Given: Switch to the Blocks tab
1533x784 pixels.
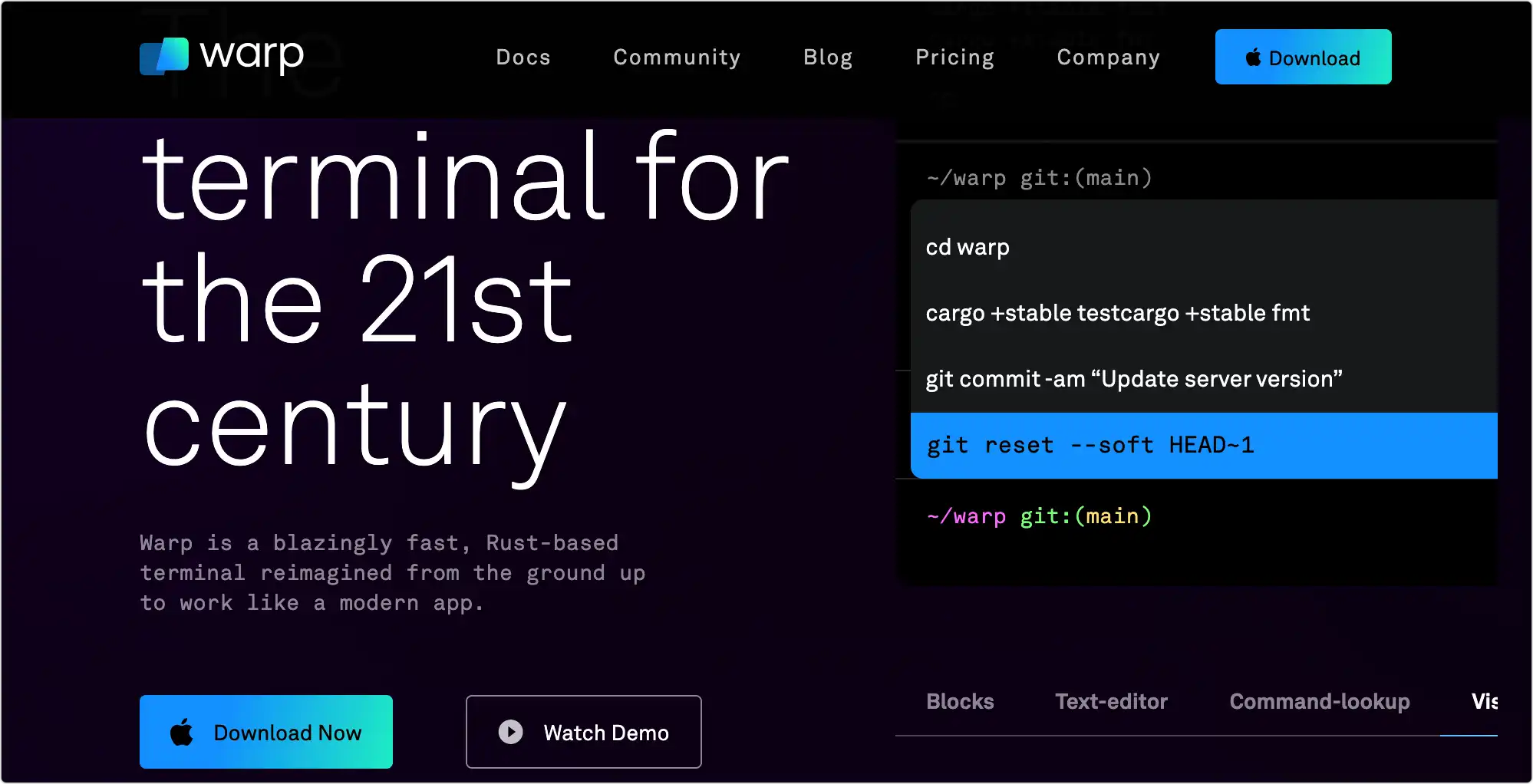Looking at the screenshot, I should [x=960, y=701].
